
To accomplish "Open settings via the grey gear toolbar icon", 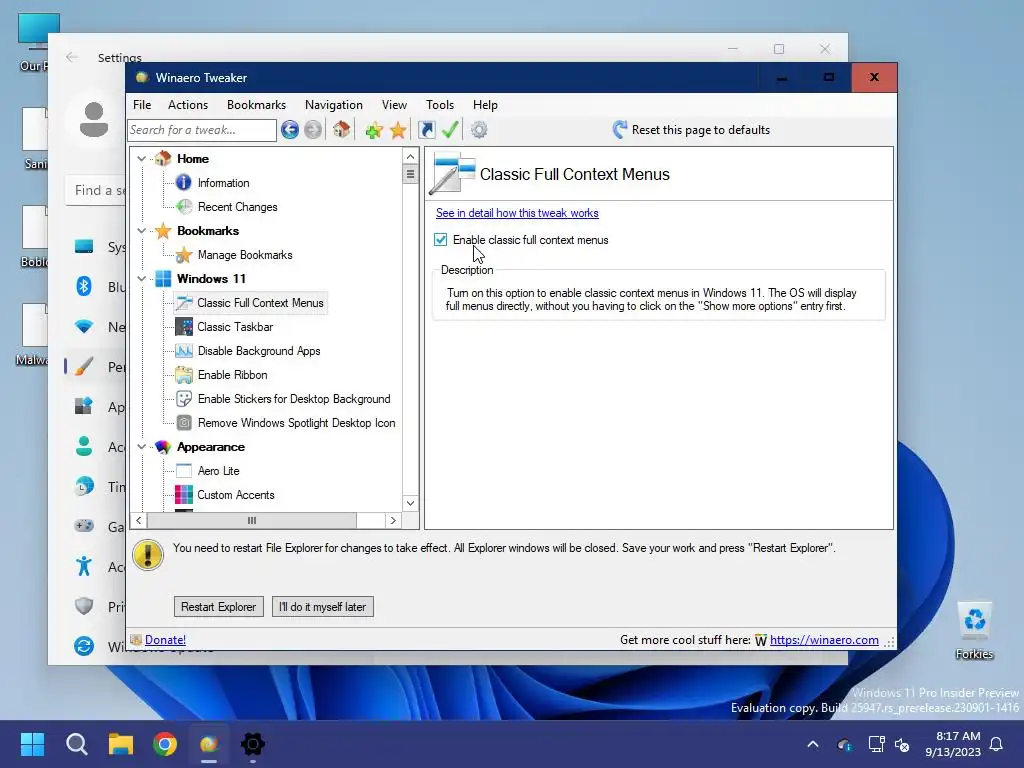I will (x=479, y=130).
